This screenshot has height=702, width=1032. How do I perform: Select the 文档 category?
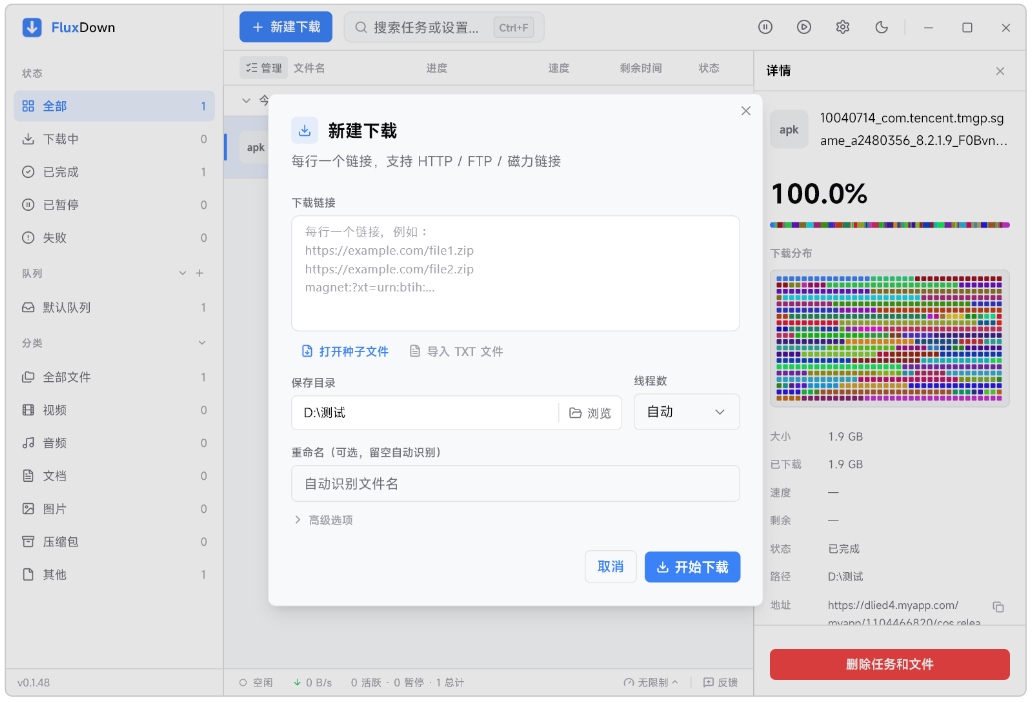[x=115, y=476]
